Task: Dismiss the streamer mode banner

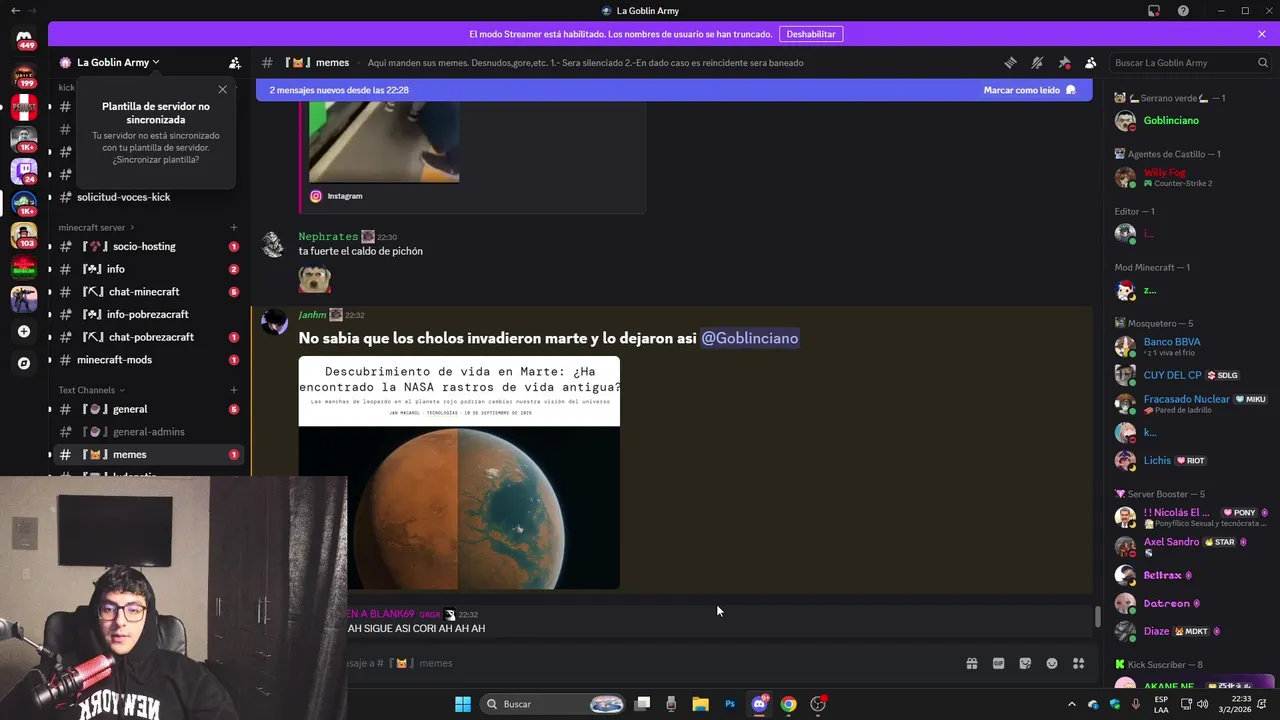Action: 1262,34
